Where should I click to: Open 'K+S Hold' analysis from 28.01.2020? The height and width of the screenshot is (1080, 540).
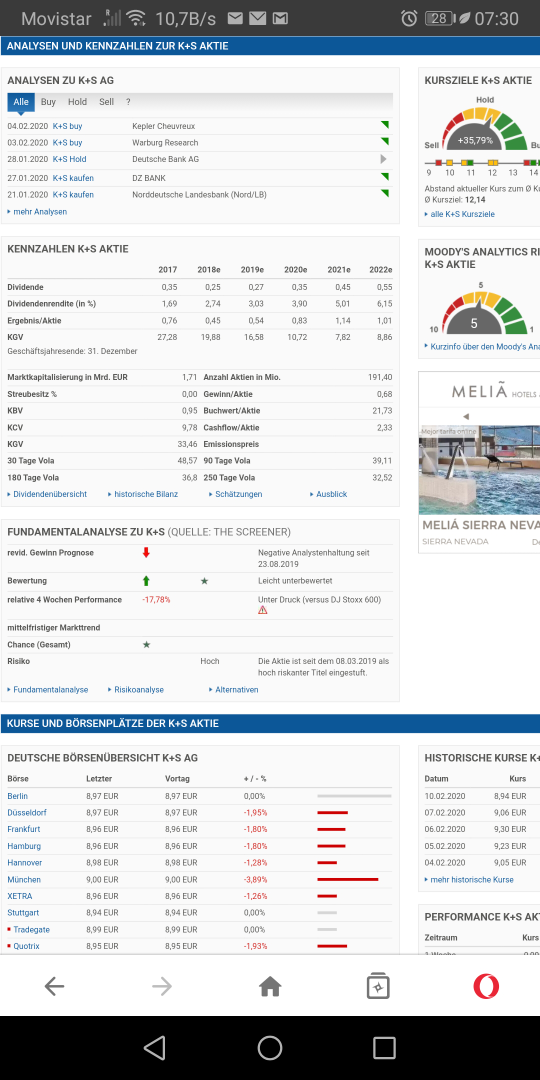point(70,159)
